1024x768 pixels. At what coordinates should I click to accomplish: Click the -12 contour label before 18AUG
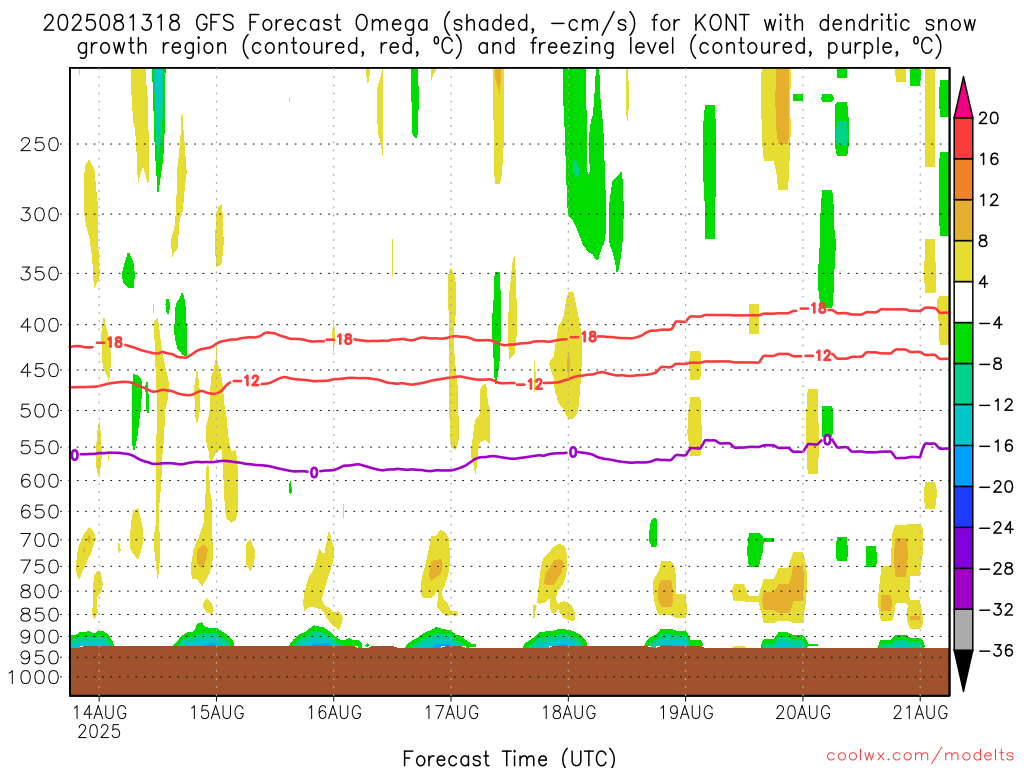tap(530, 384)
